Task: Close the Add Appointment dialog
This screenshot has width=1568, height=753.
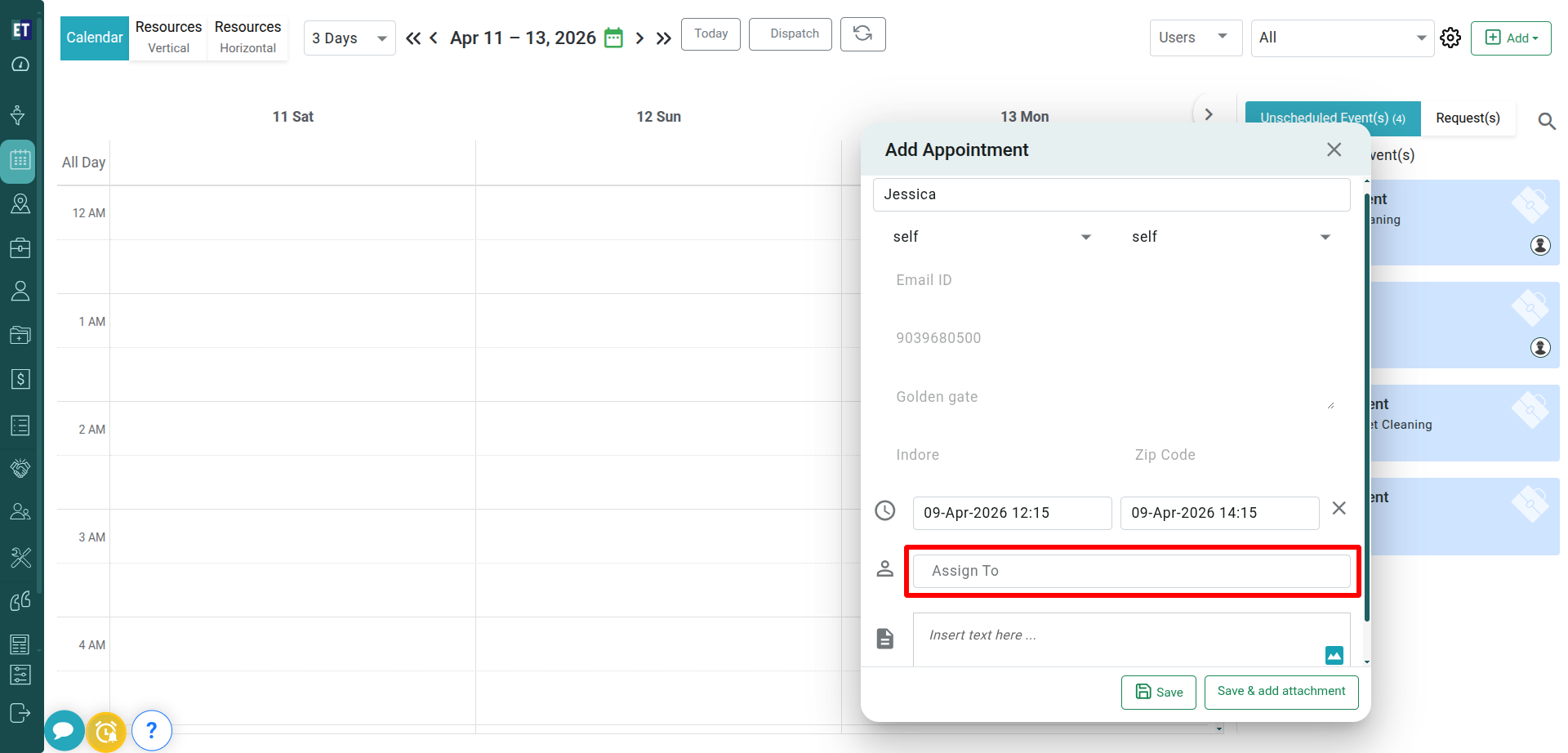Action: [x=1334, y=149]
